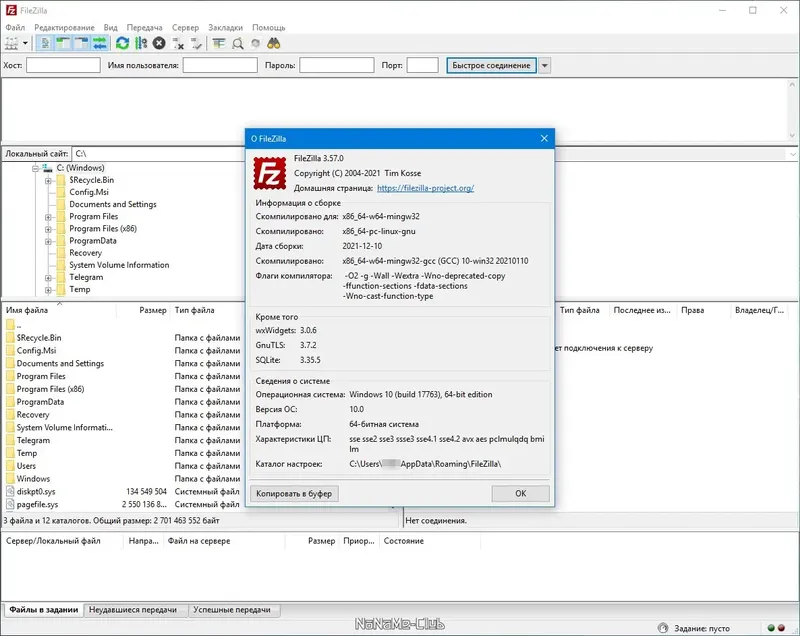
Task: Collapse the C: (Windows) tree node
Action: coord(35,168)
